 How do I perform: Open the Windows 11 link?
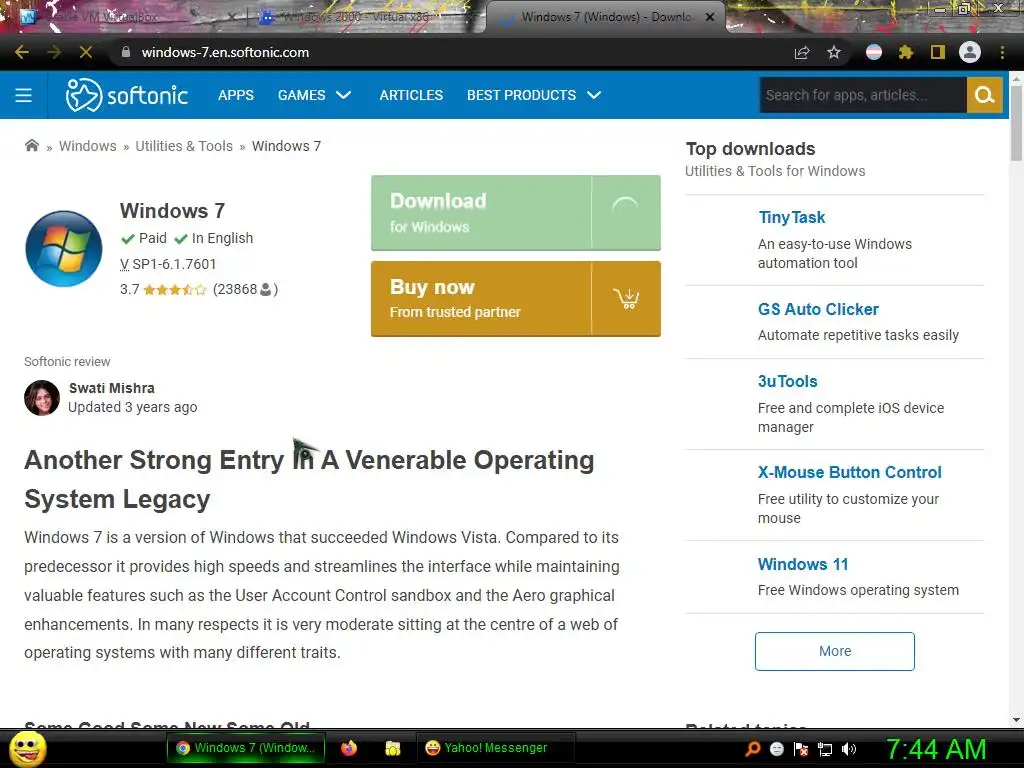tap(803, 564)
